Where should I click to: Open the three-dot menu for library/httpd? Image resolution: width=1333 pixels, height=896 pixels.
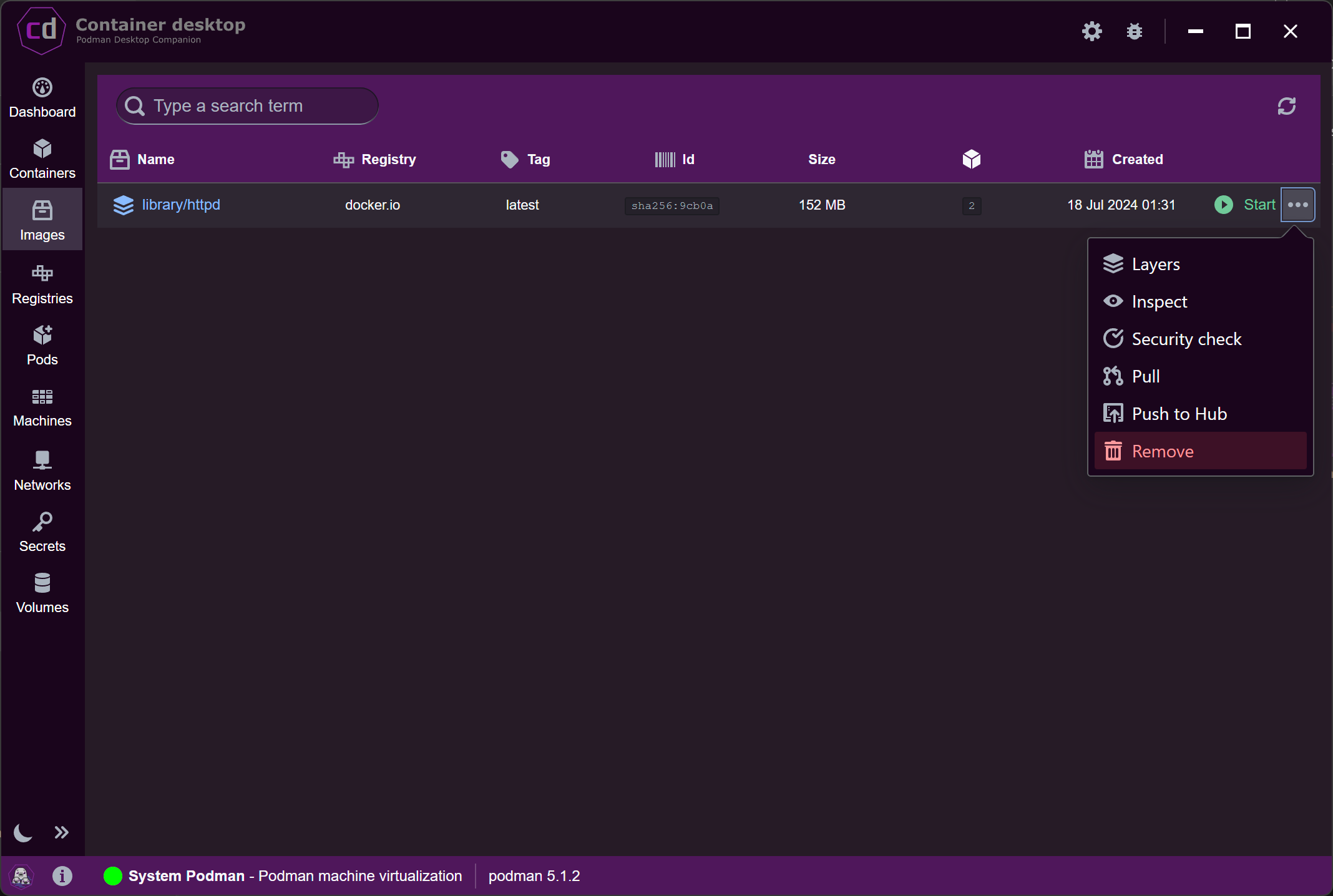(x=1298, y=205)
